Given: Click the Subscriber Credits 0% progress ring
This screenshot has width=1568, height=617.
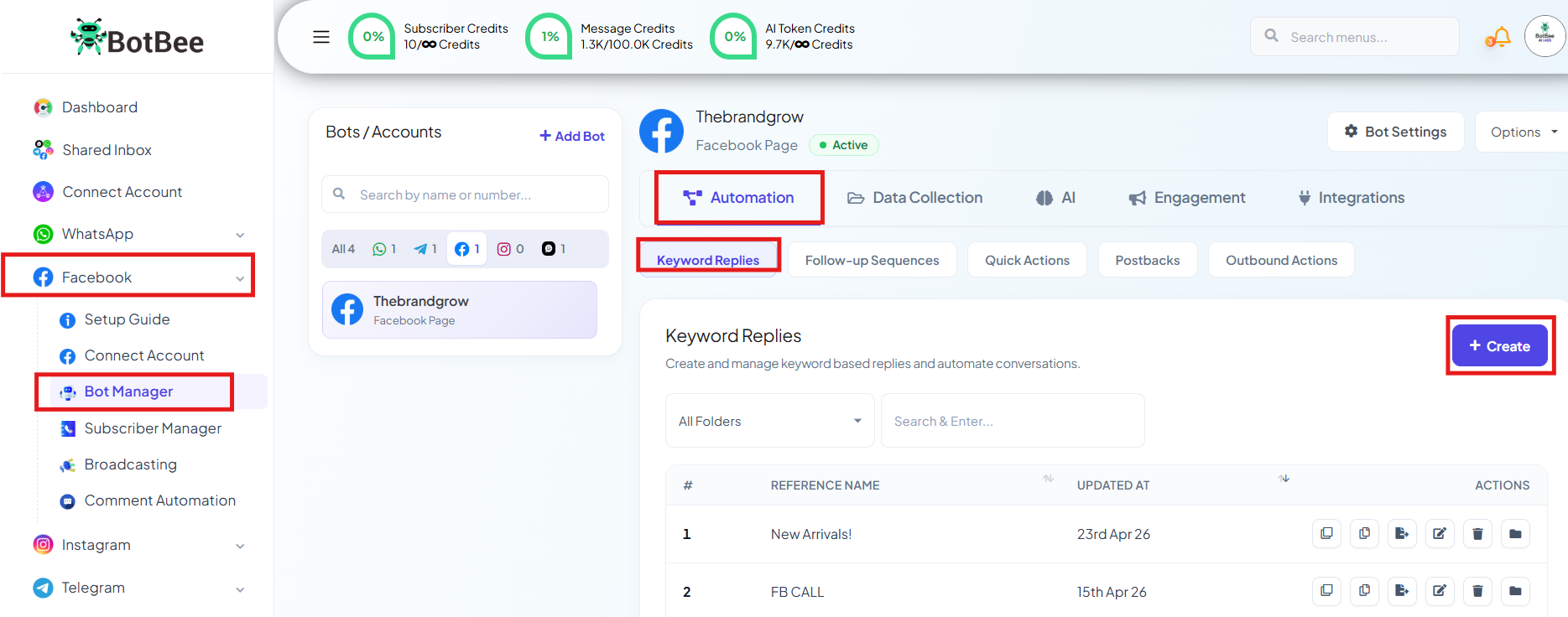Looking at the screenshot, I should [x=372, y=37].
